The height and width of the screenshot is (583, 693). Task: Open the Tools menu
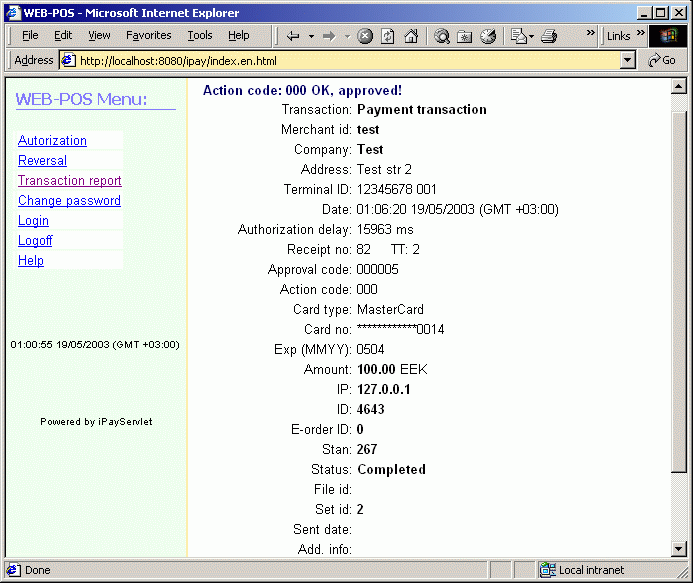(x=200, y=35)
